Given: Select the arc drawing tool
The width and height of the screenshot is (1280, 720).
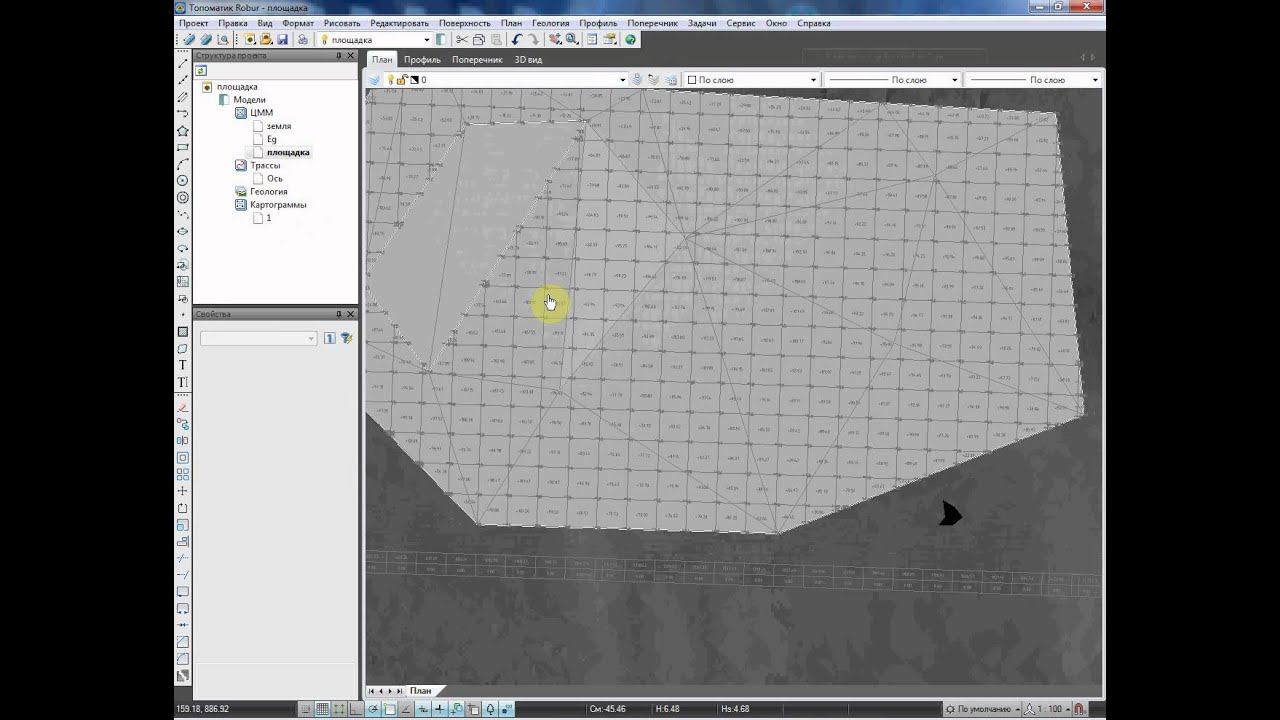Looking at the screenshot, I should coord(182,164).
